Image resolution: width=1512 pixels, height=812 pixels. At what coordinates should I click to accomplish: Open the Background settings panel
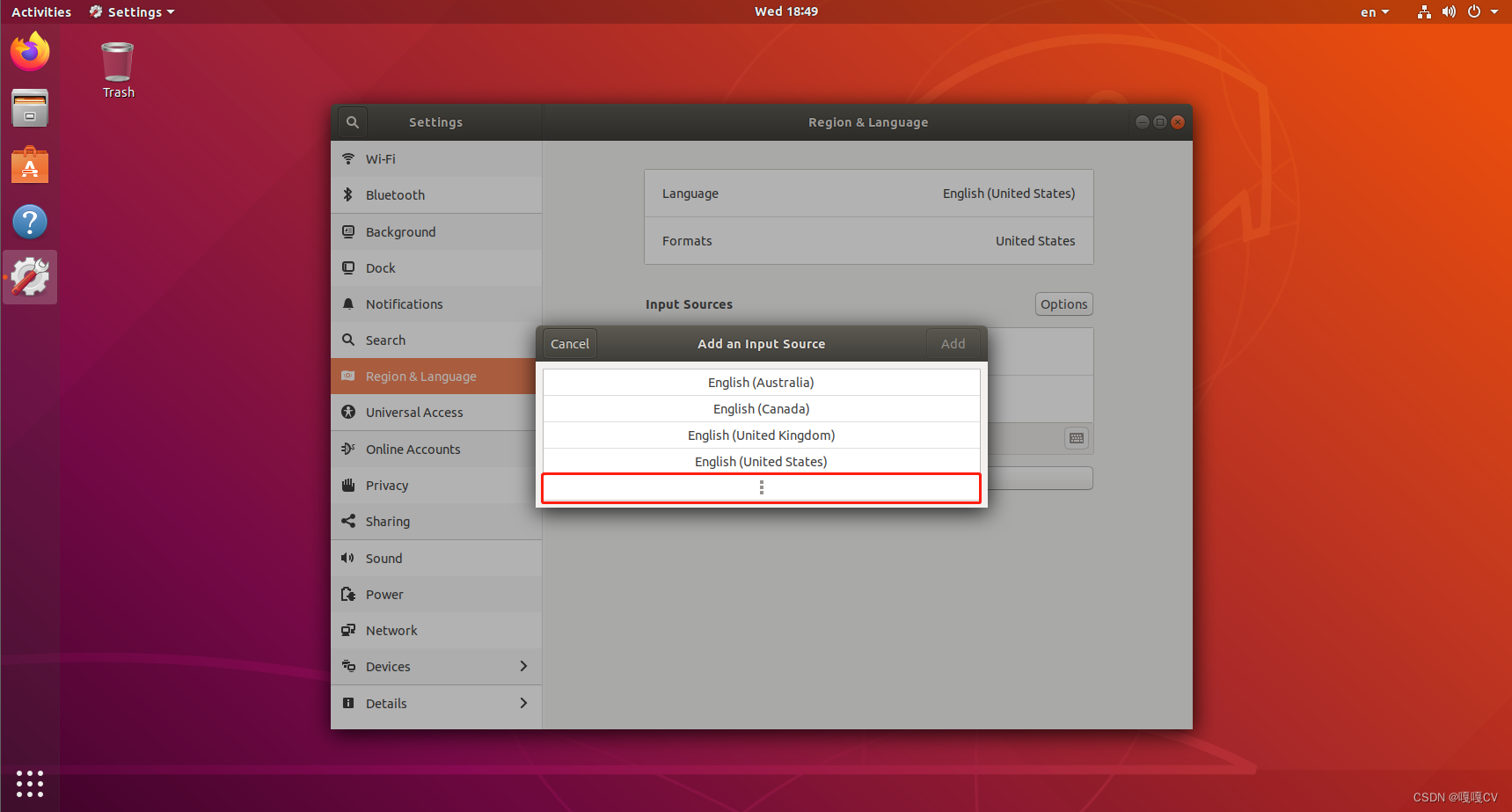(x=436, y=231)
